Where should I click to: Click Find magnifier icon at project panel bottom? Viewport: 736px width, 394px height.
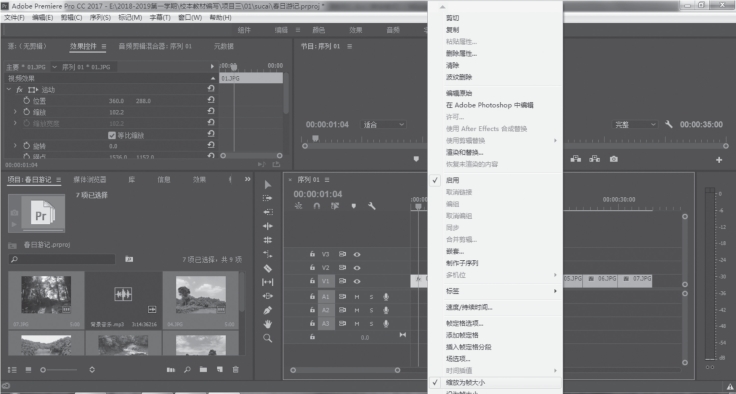pos(187,370)
